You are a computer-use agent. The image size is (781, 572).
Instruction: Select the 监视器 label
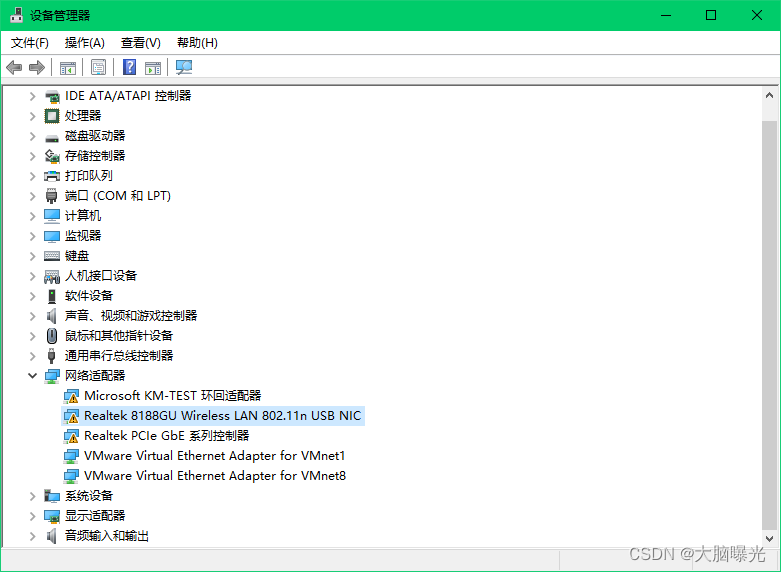[x=83, y=236]
